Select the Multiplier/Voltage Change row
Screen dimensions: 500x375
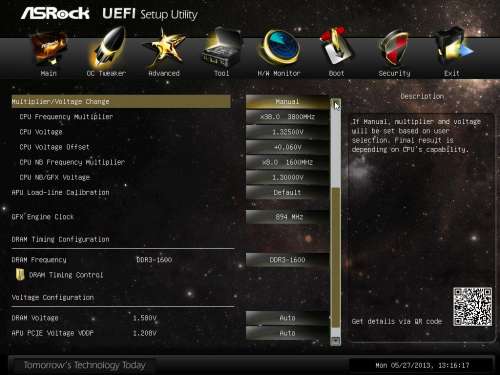tap(121, 101)
